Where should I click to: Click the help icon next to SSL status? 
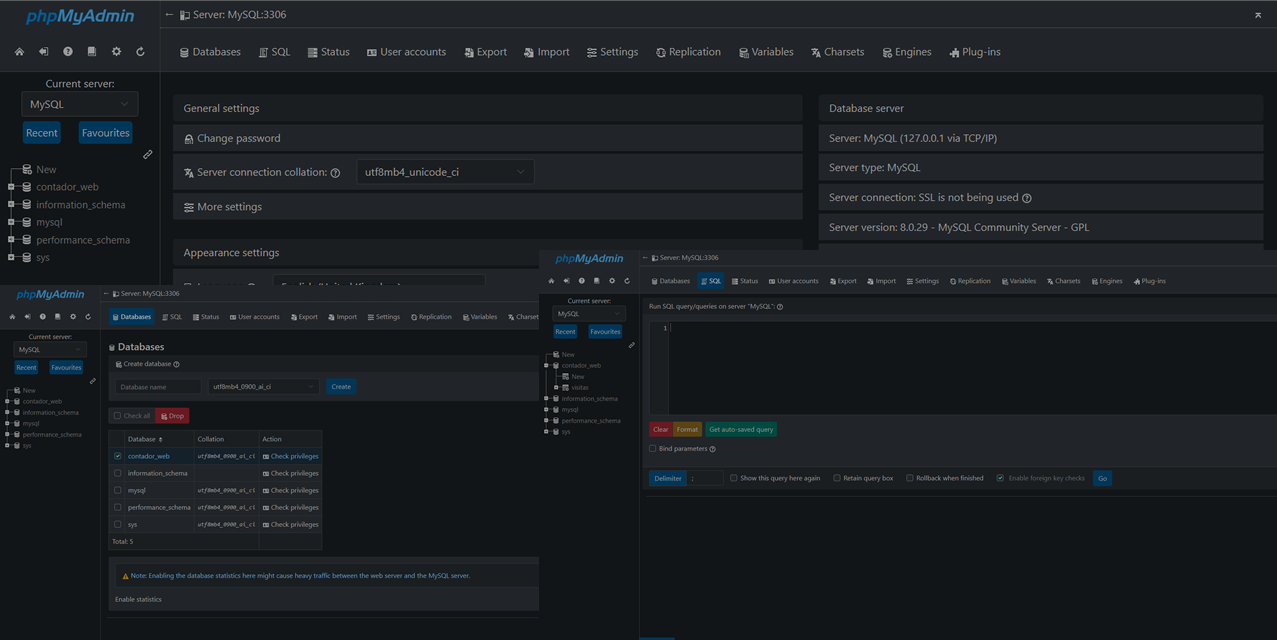coord(1027,198)
